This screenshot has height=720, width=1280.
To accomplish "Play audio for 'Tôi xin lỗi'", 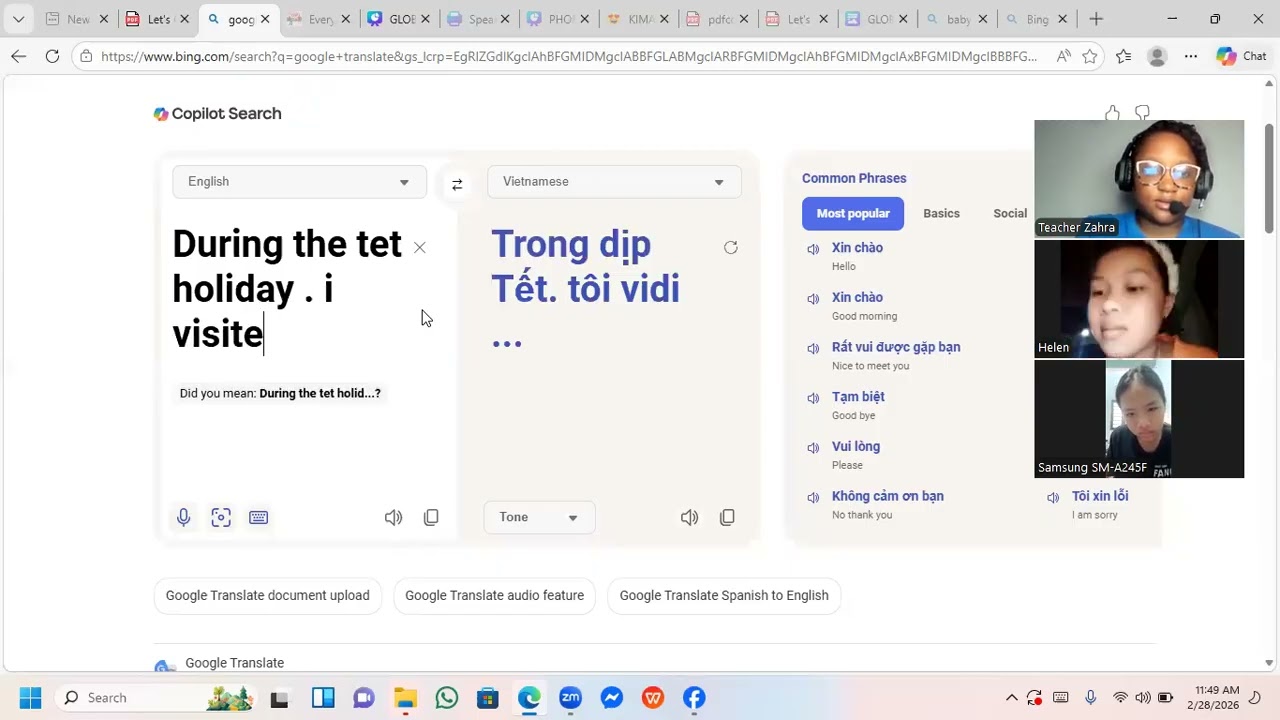I will coord(1053,498).
